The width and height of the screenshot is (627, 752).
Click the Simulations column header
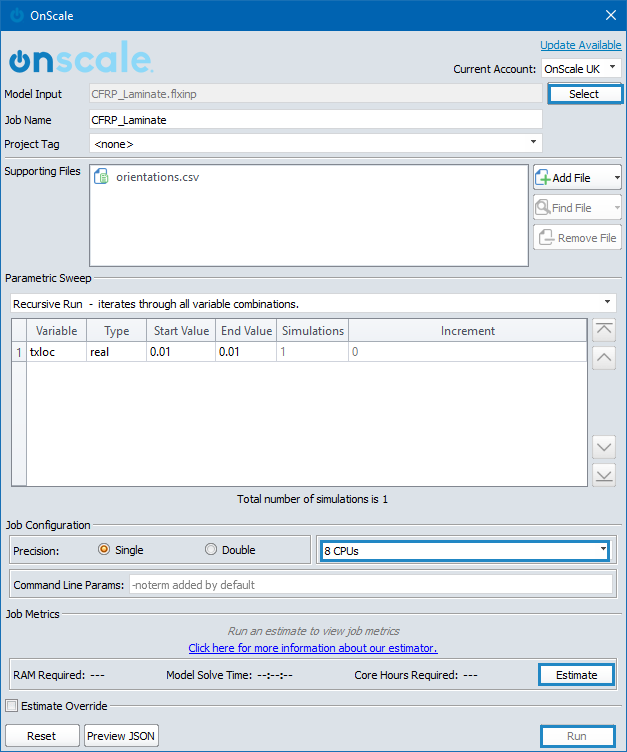313,330
